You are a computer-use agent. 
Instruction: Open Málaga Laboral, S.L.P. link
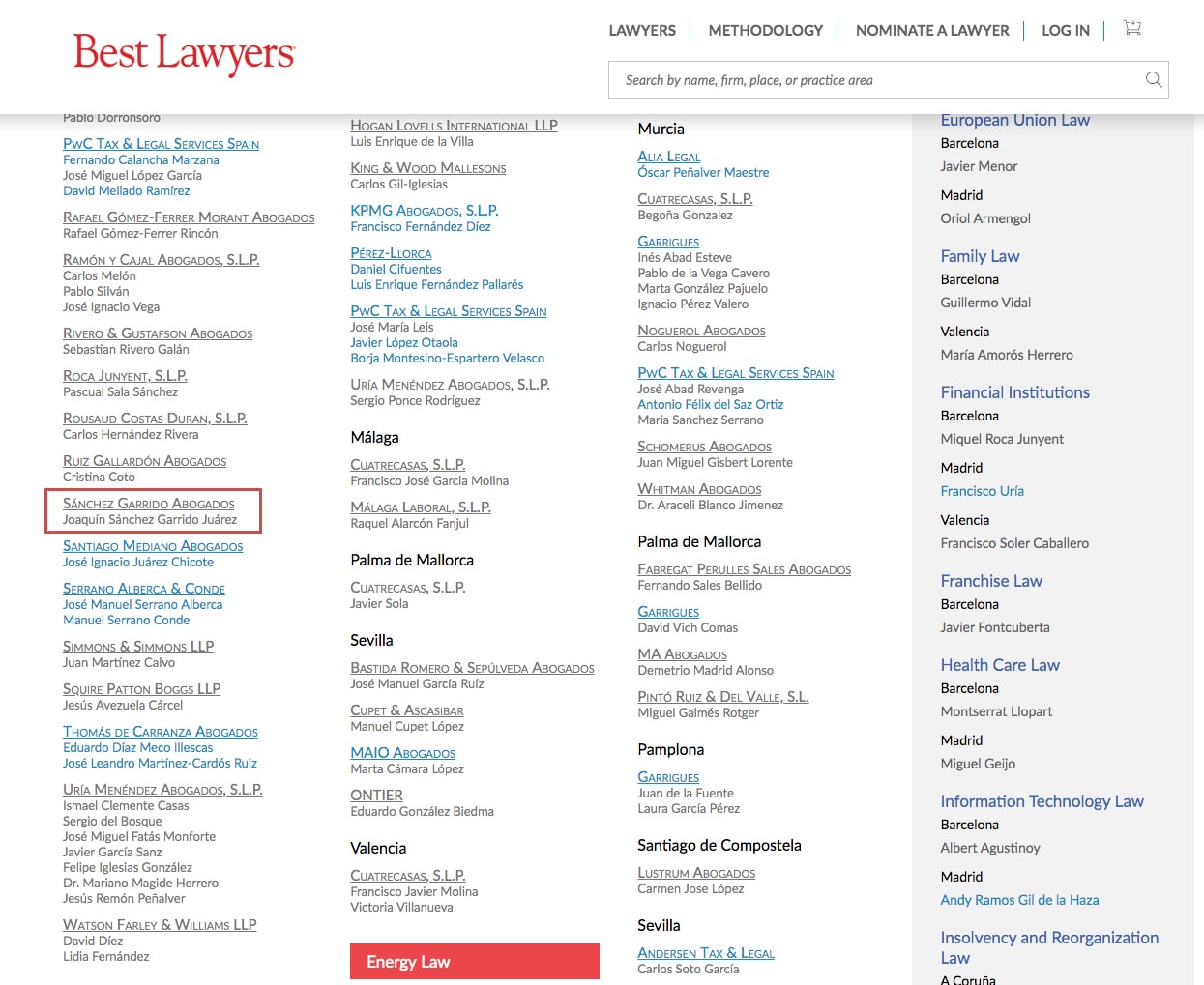[421, 507]
